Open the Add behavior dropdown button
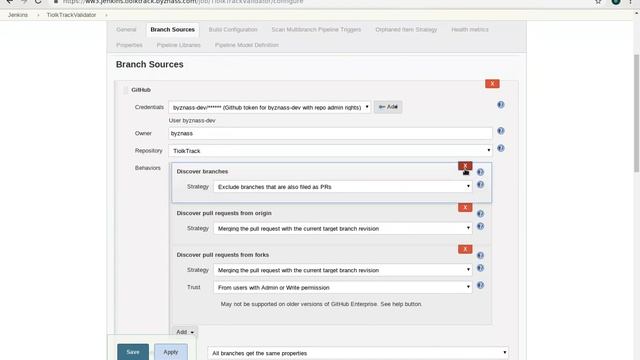 pos(184,332)
